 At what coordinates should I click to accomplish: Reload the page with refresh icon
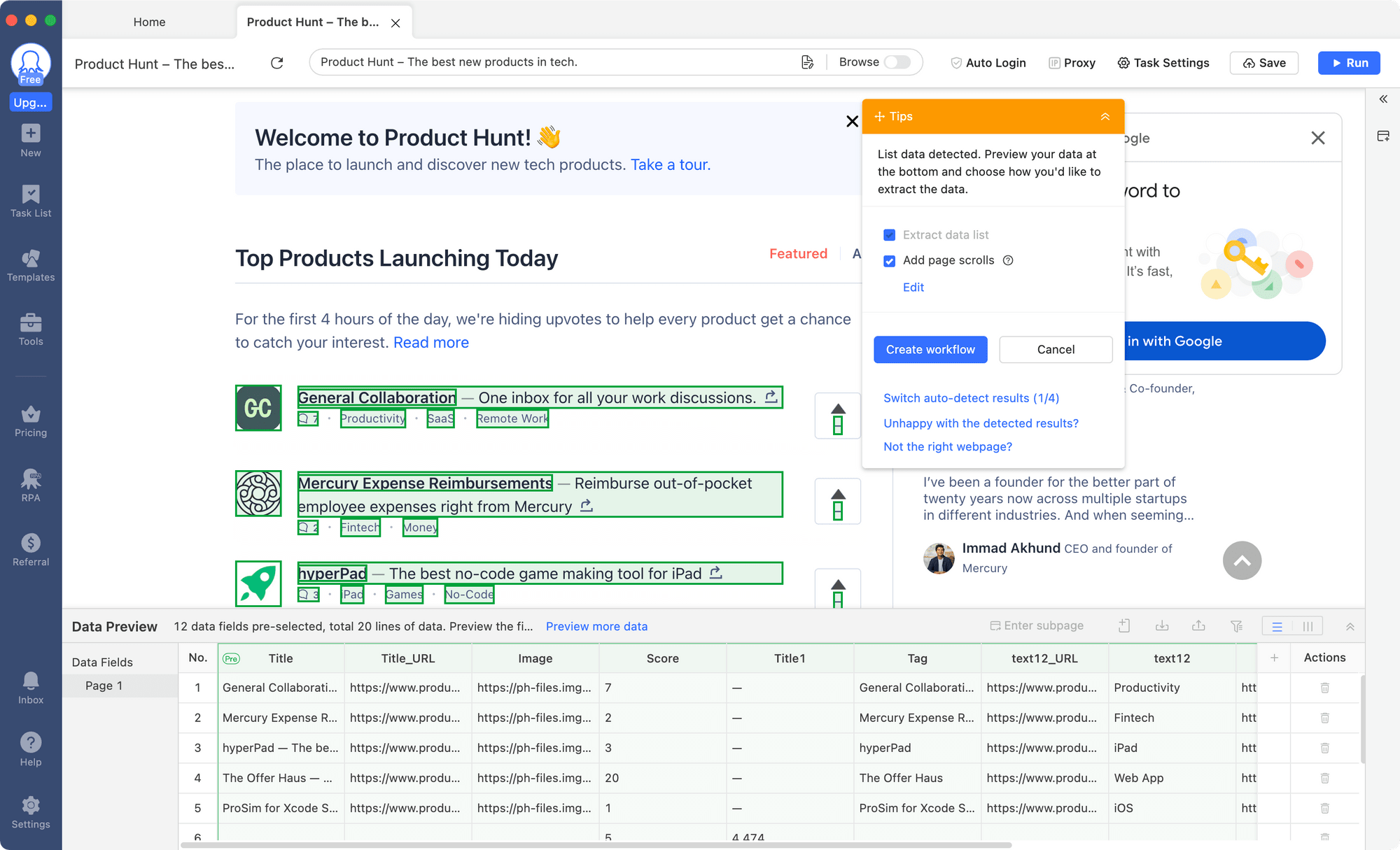[x=277, y=63]
